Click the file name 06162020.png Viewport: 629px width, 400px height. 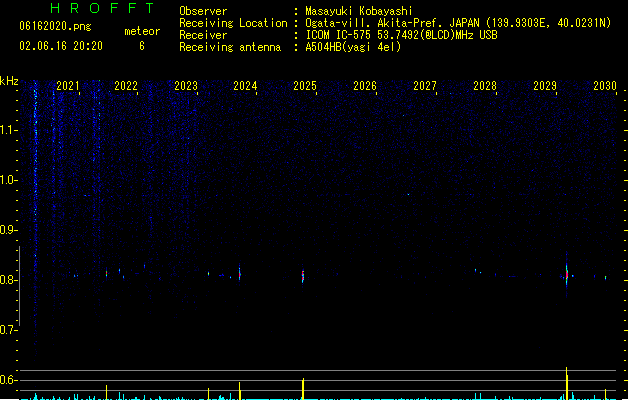[55, 26]
